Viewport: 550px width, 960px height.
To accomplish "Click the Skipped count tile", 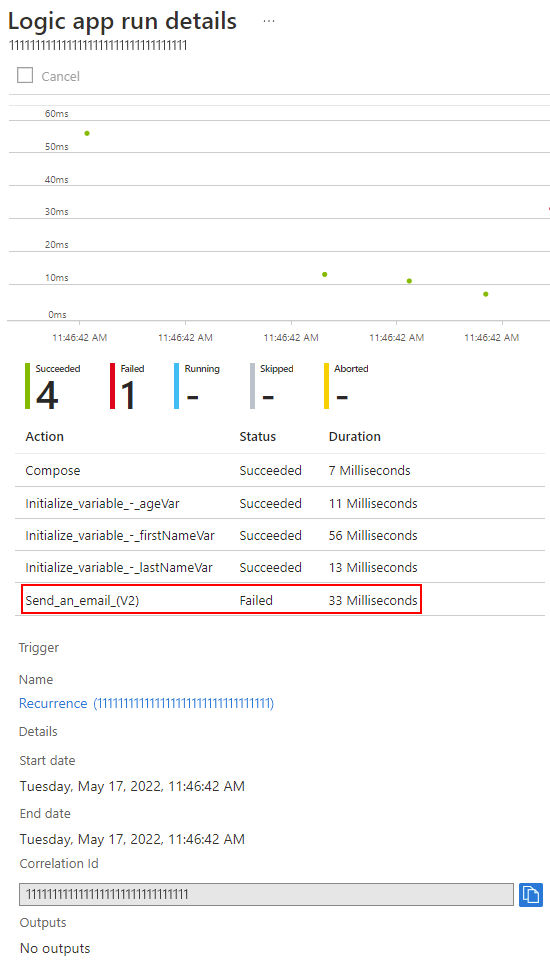I will 272,386.
